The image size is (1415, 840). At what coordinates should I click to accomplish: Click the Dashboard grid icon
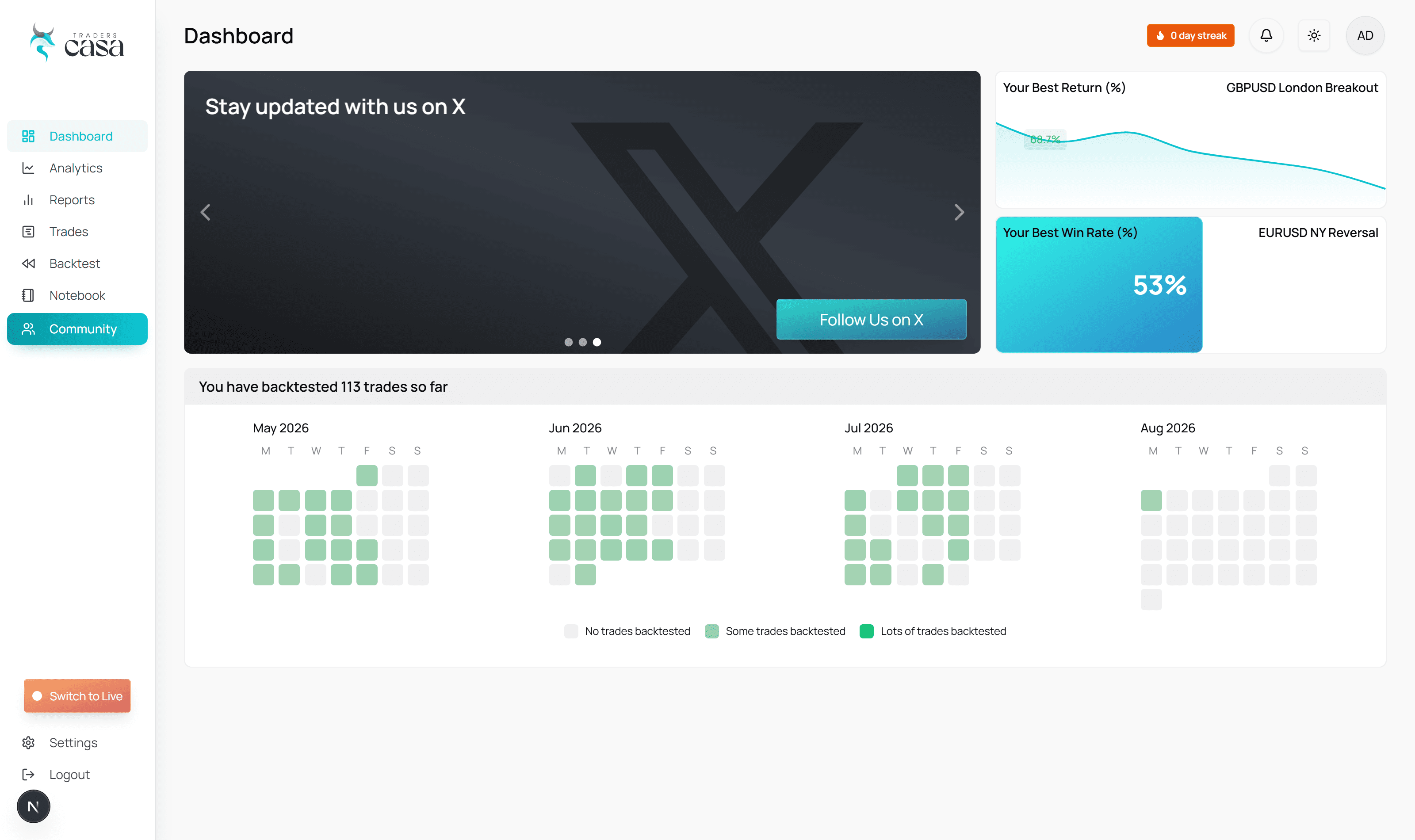(x=28, y=137)
